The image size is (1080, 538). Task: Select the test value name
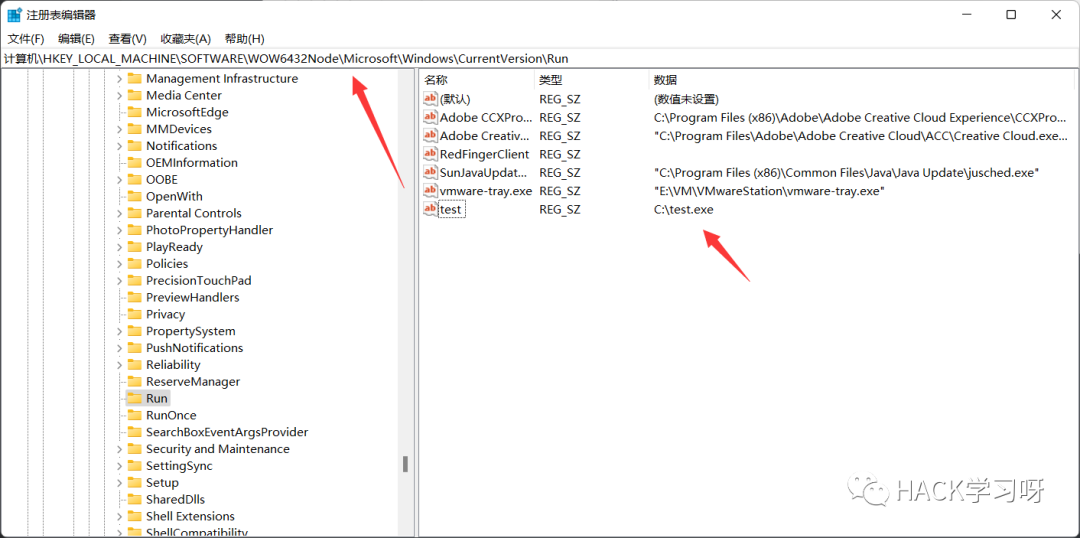[452, 209]
